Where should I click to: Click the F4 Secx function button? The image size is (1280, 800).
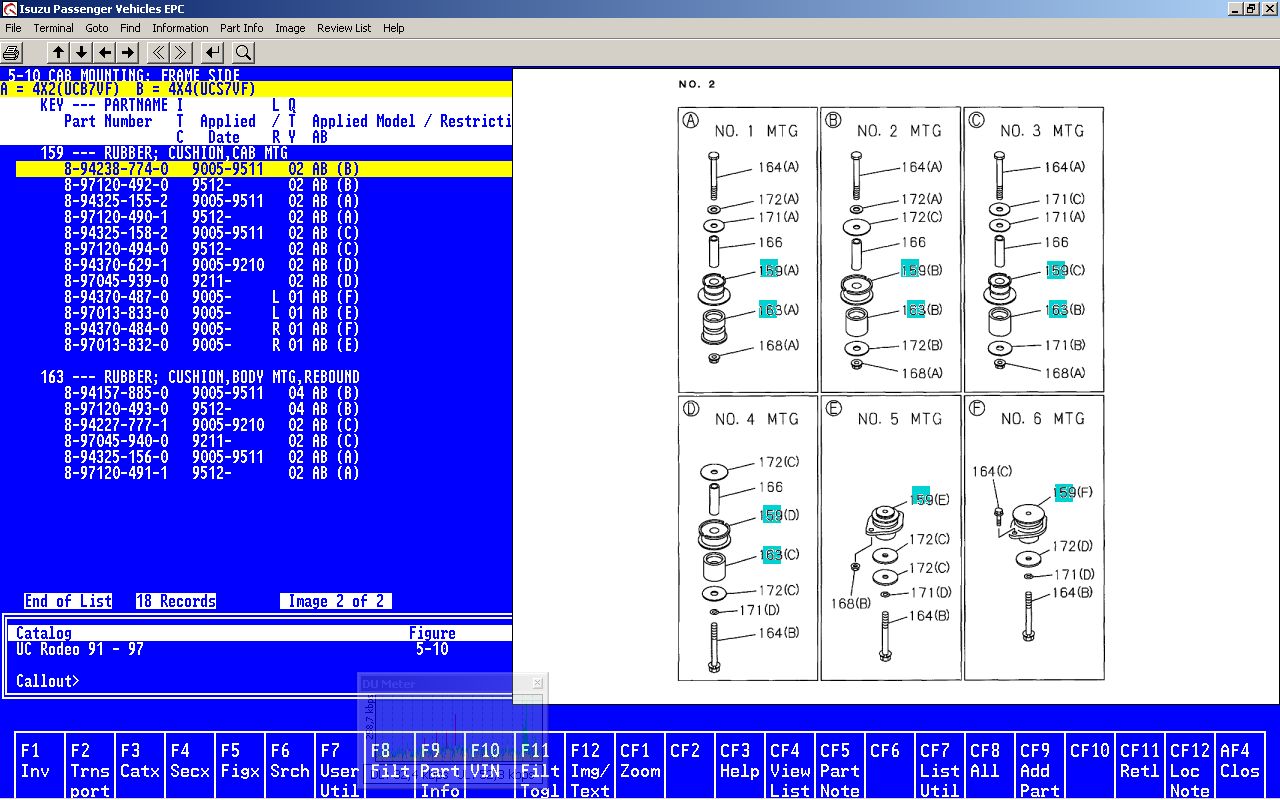pos(190,766)
